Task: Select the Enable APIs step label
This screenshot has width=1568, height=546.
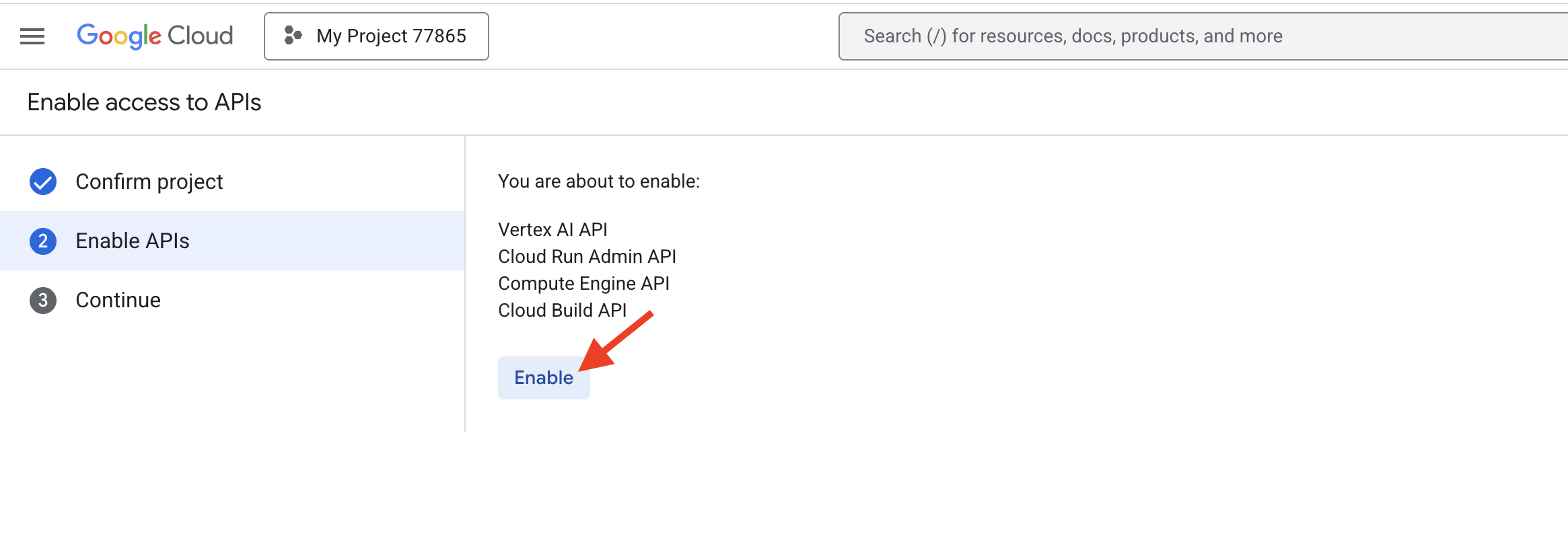Action: [133, 241]
